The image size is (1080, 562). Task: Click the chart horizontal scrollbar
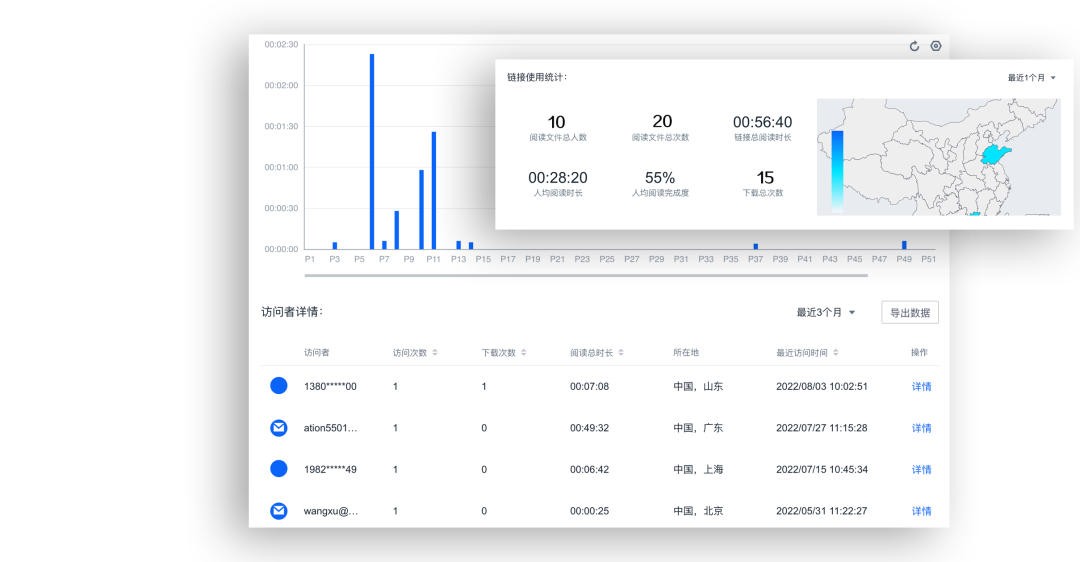pyautogui.click(x=586, y=275)
